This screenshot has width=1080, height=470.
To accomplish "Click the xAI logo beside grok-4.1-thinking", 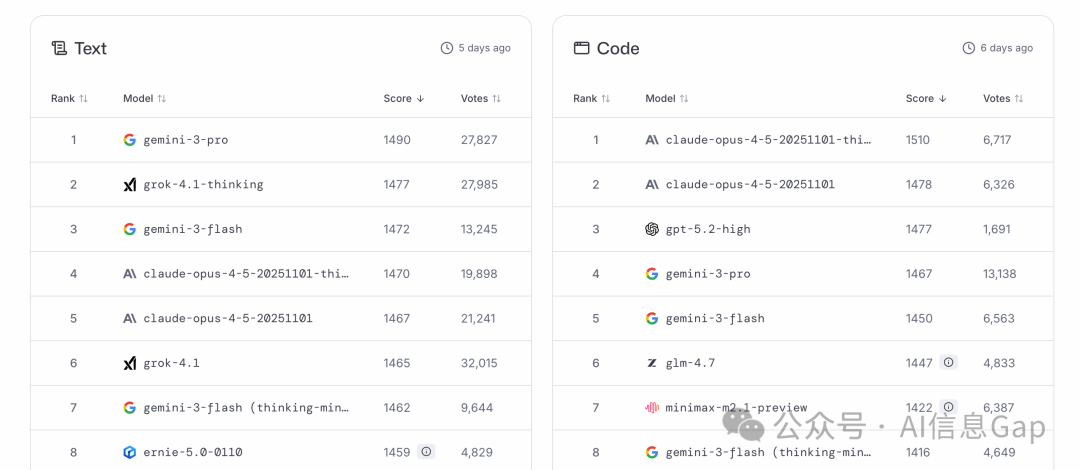I will tap(129, 185).
